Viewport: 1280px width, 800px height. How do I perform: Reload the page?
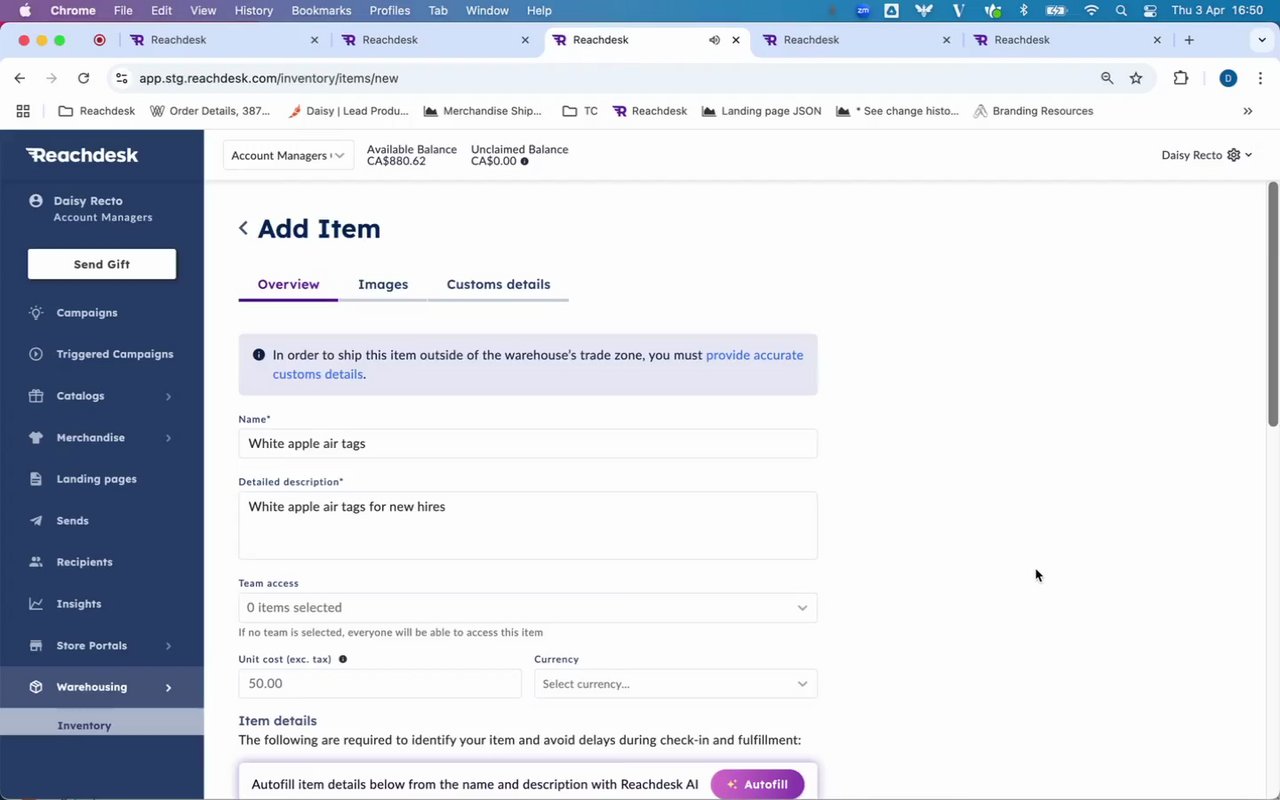83,78
